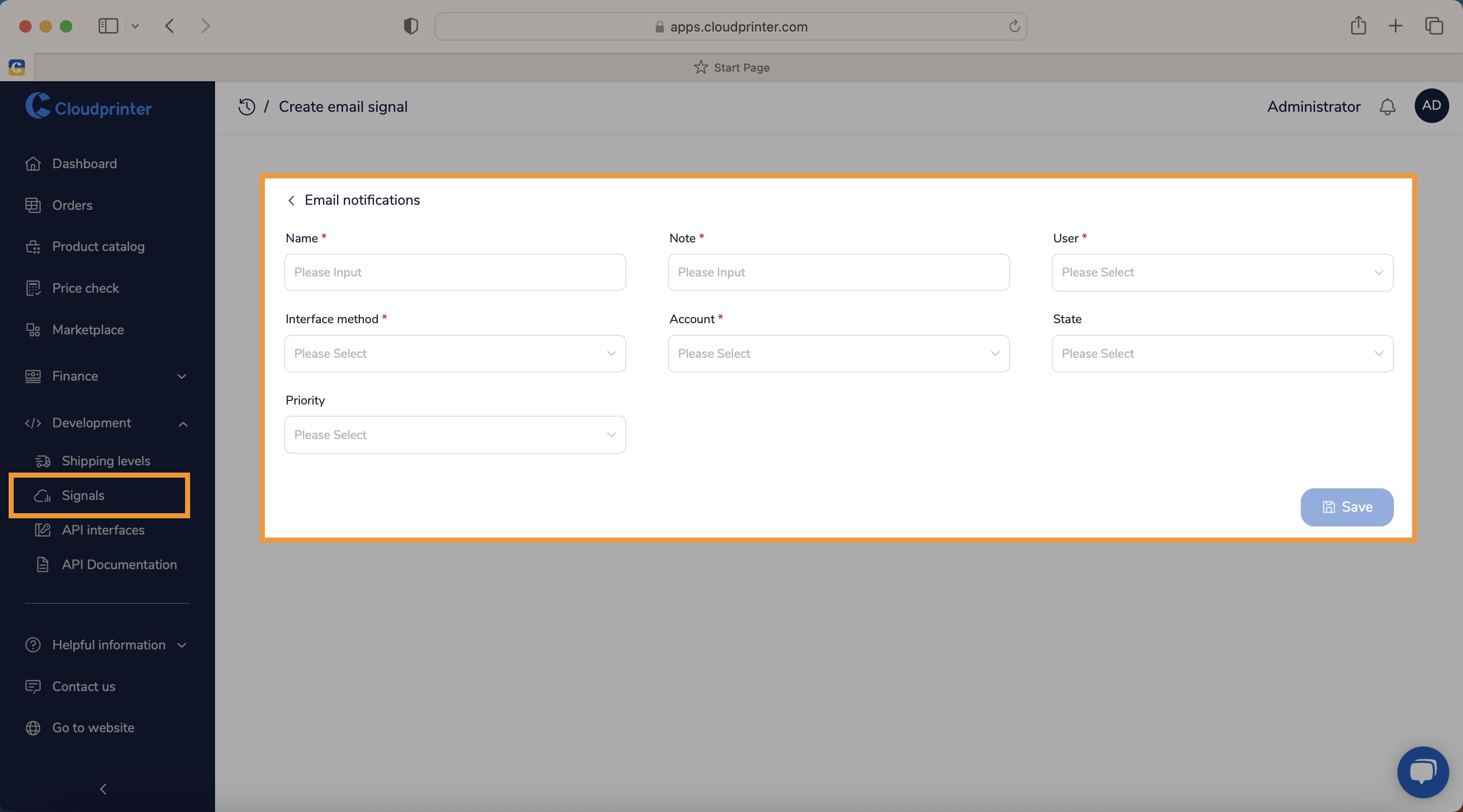Open the live chat bubble icon
Viewport: 1463px width, 812px height.
pos(1423,772)
